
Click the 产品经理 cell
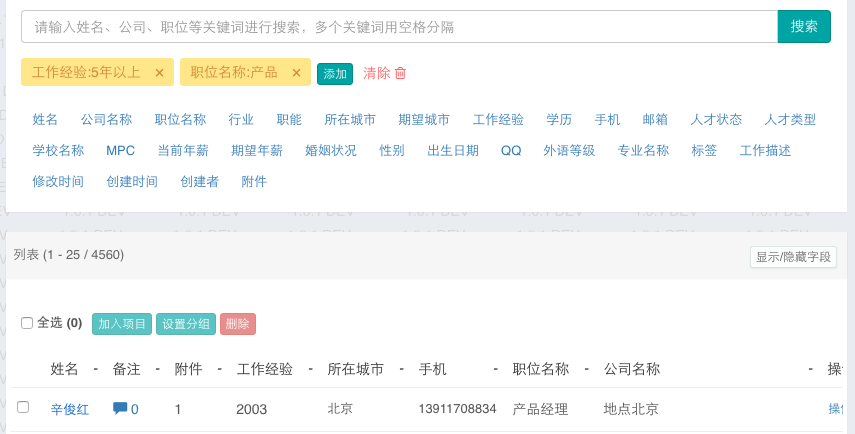tap(540, 409)
